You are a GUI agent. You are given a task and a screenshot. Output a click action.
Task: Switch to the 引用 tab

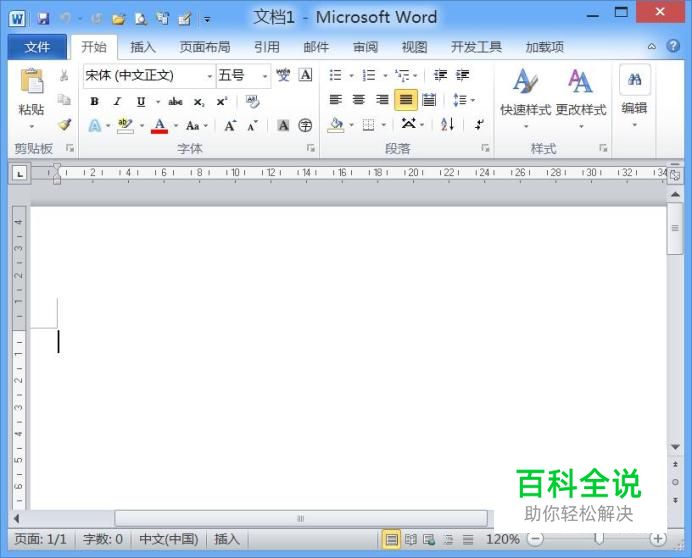coord(267,47)
